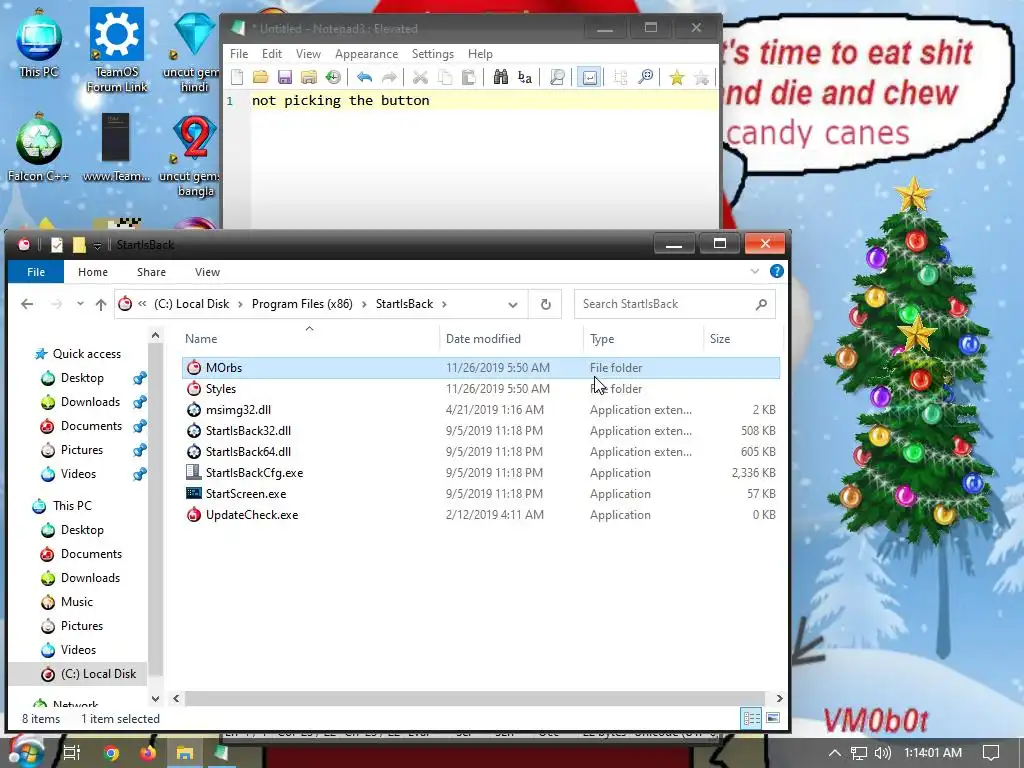Click the Replace icon in Notepad3 toolbar
The width and height of the screenshot is (1024, 768).
click(525, 77)
